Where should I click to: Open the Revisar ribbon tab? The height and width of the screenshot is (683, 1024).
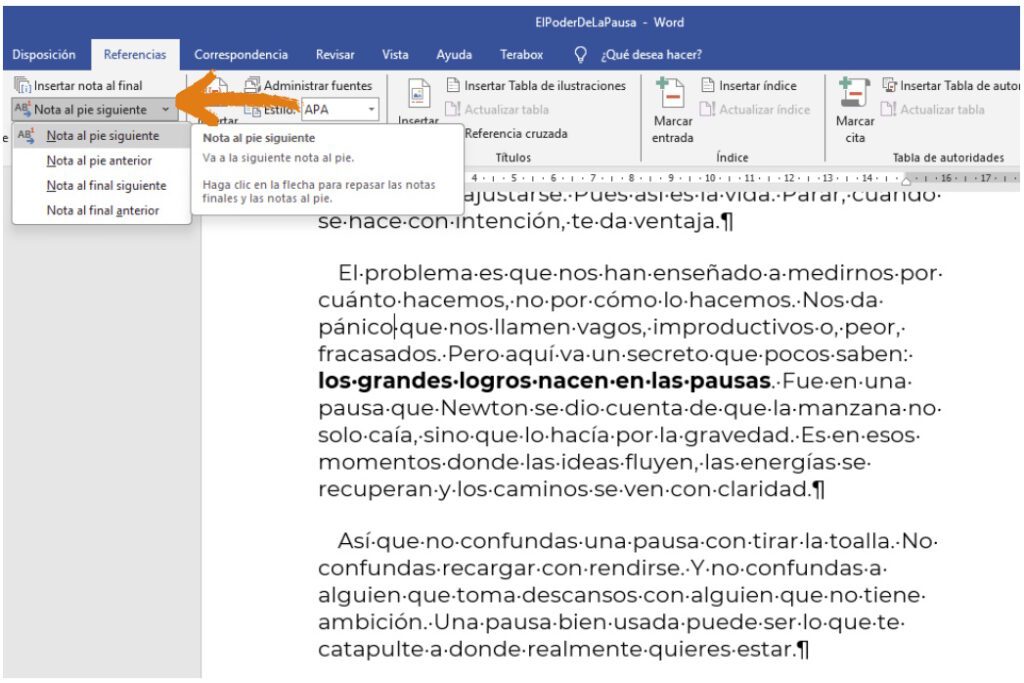coord(335,55)
